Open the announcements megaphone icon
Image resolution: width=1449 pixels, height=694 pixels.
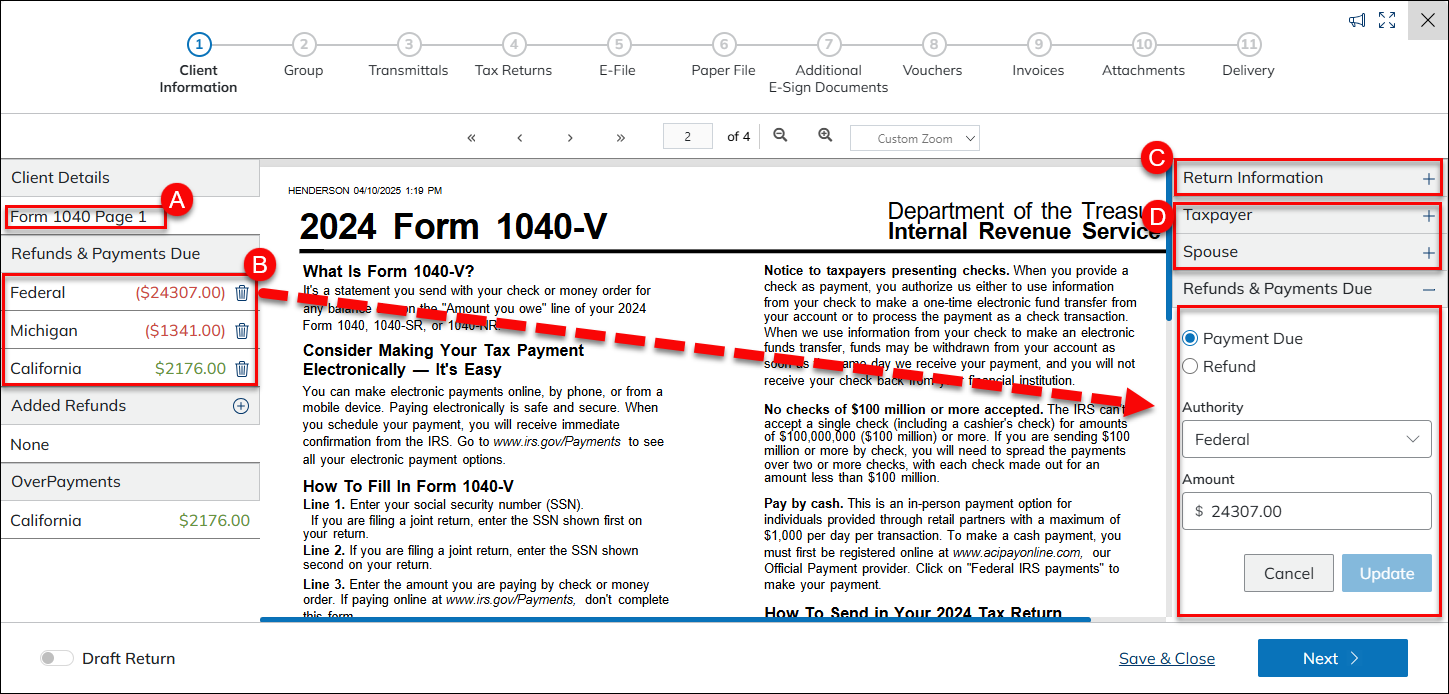1357,21
